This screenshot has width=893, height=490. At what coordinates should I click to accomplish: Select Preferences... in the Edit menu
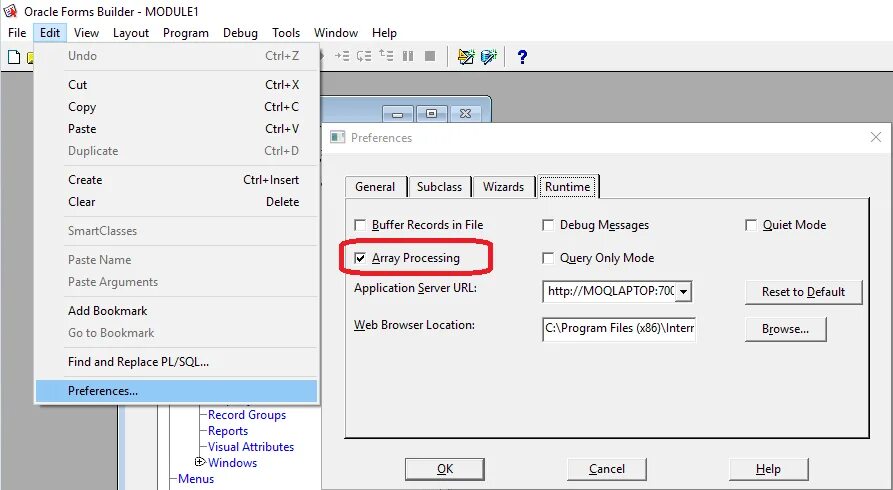coord(177,391)
